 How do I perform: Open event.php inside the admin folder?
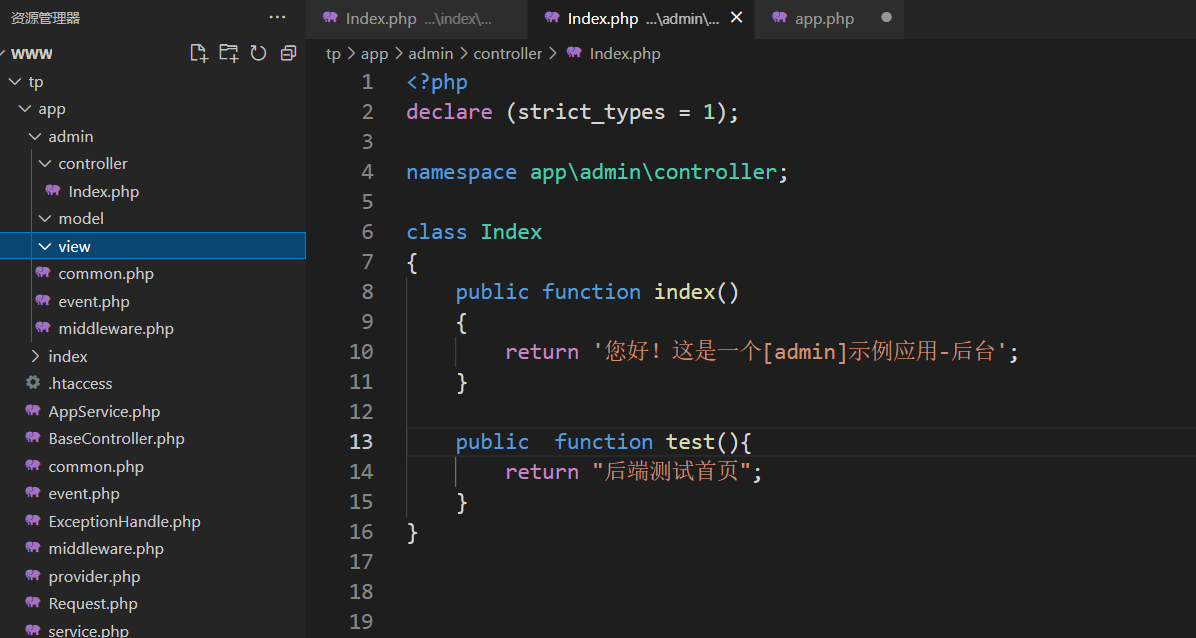pos(94,301)
